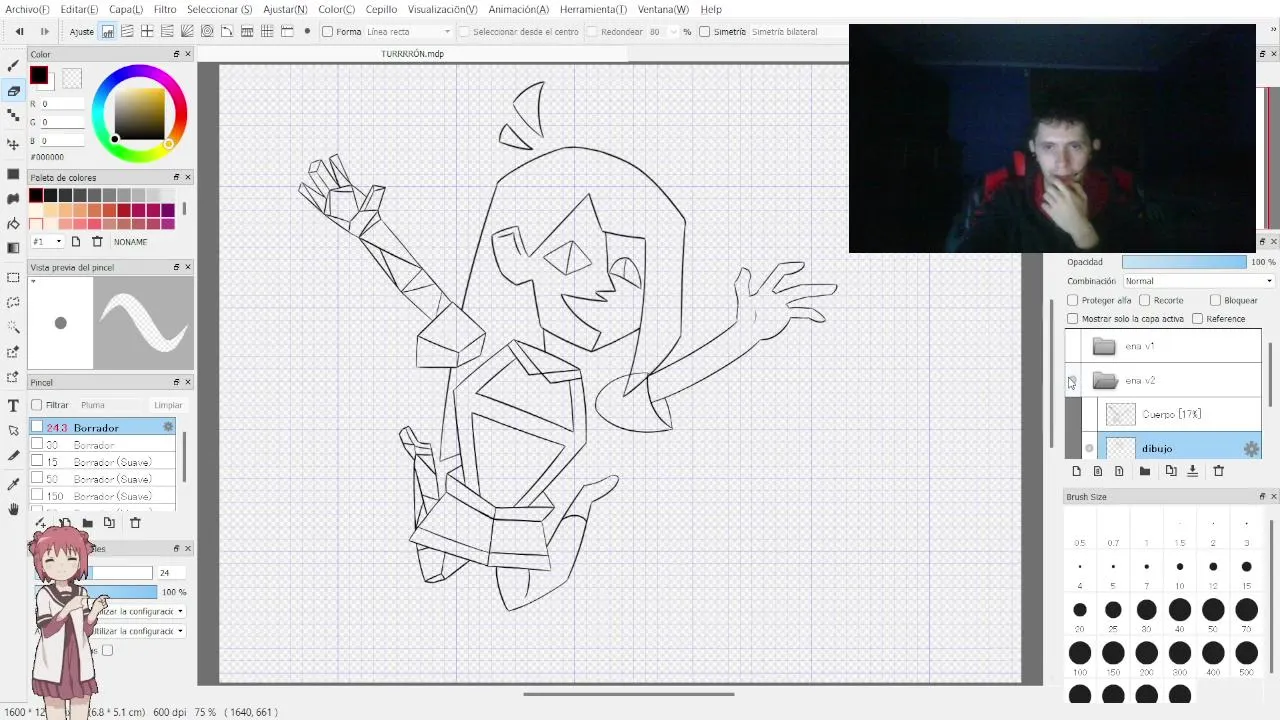Delete the selected layer with trash icon
This screenshot has height=720, width=1280.
tap(1218, 471)
